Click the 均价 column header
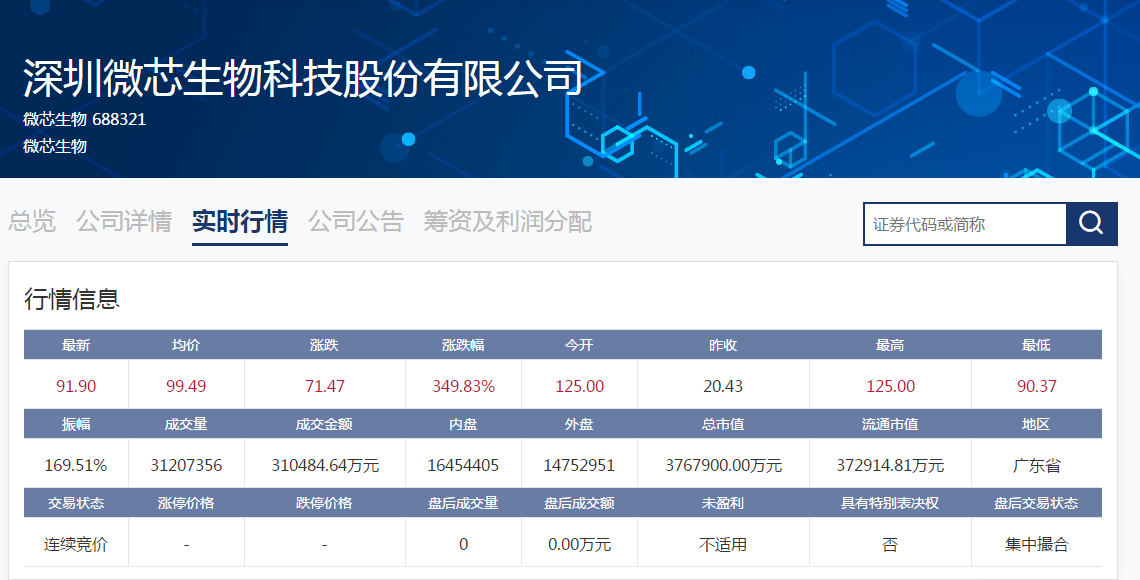The image size is (1140, 580). pos(186,345)
